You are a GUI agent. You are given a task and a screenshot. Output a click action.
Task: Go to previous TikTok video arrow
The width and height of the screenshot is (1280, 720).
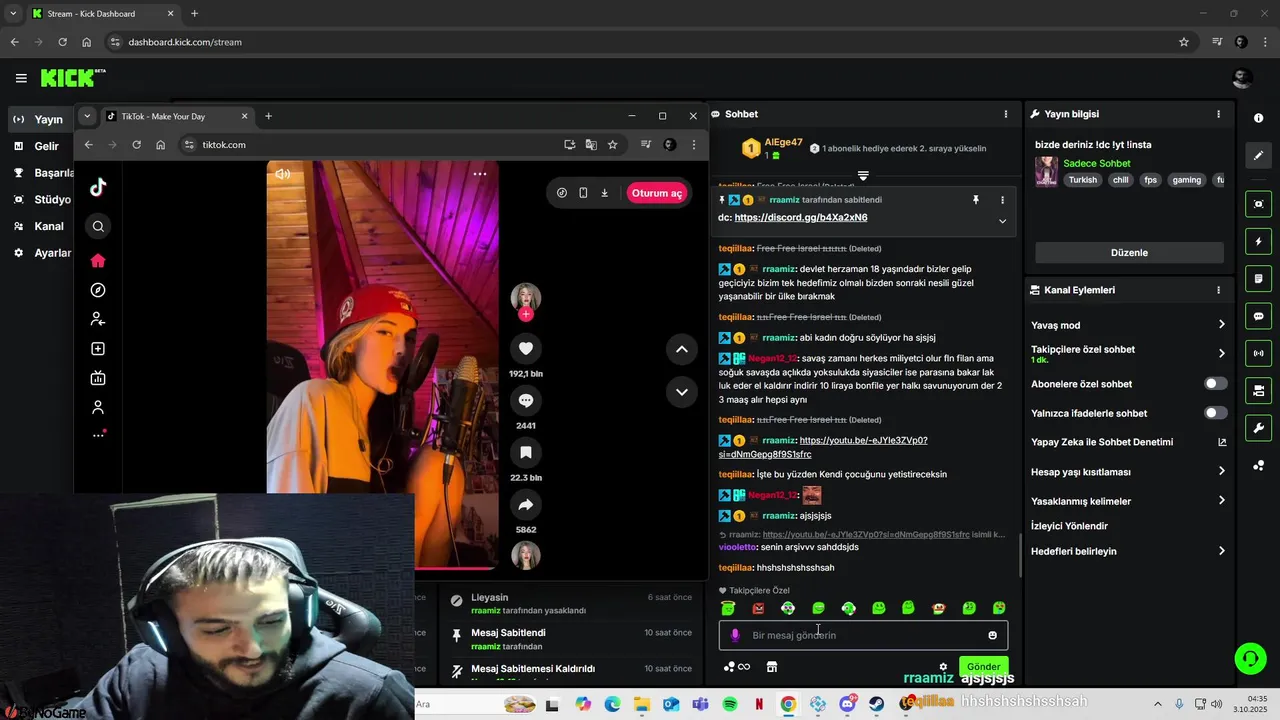pos(681,349)
